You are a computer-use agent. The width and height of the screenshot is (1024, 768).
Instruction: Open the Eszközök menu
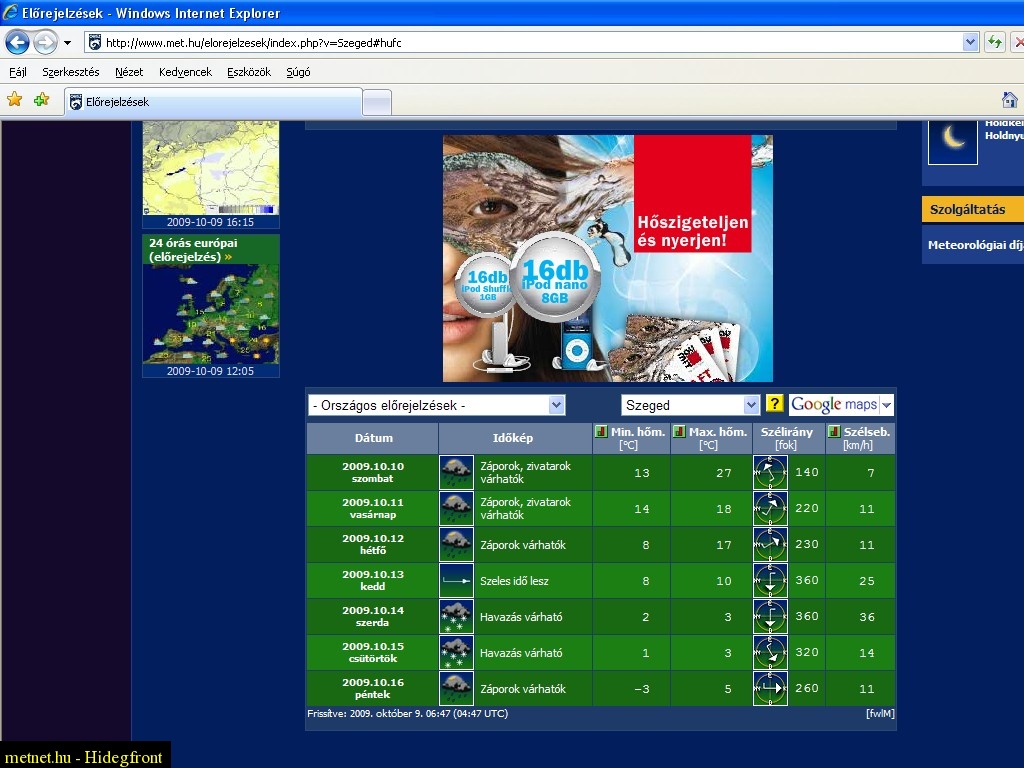point(249,72)
